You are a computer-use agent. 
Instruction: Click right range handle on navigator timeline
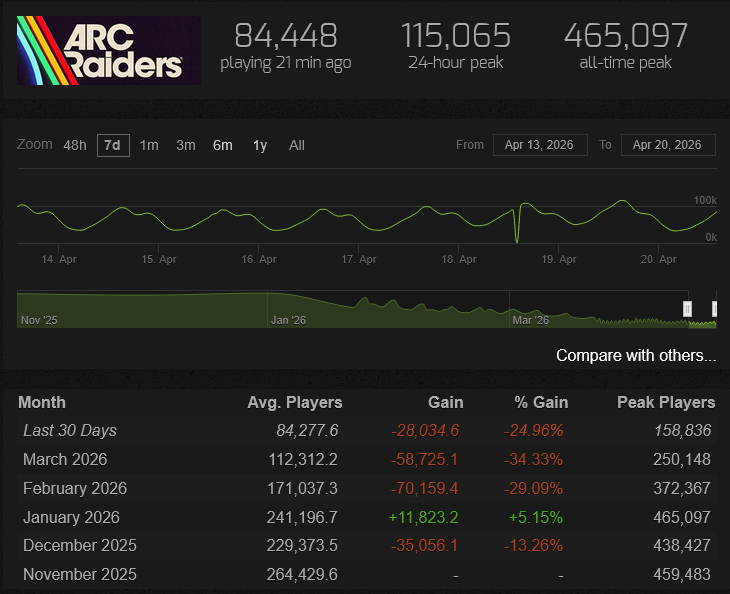point(715,309)
